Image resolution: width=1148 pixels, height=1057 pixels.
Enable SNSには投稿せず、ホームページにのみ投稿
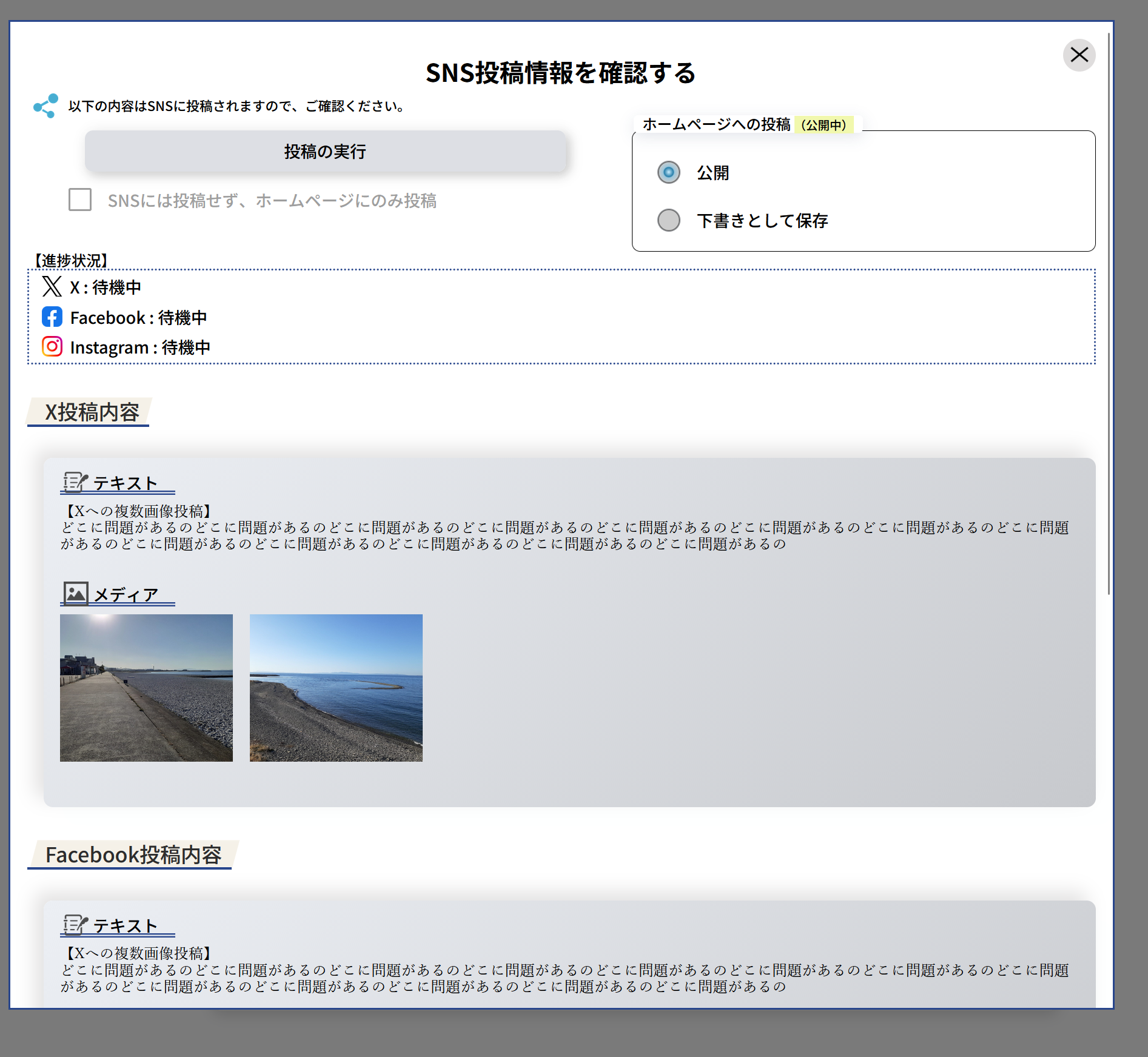point(79,201)
